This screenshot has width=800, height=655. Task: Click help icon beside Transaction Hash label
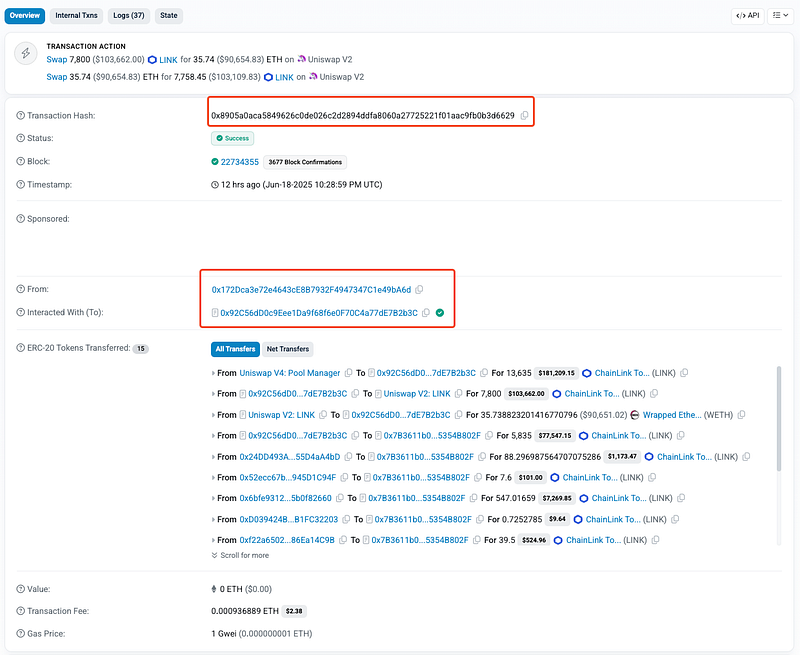pos(21,116)
